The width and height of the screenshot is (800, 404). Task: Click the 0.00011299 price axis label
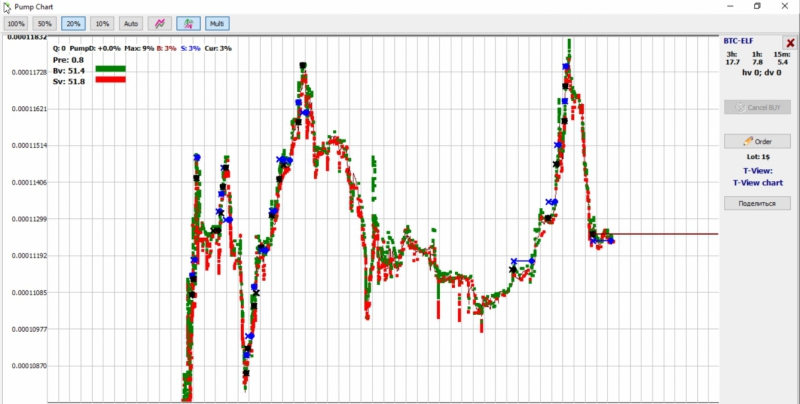pyautogui.click(x=29, y=219)
